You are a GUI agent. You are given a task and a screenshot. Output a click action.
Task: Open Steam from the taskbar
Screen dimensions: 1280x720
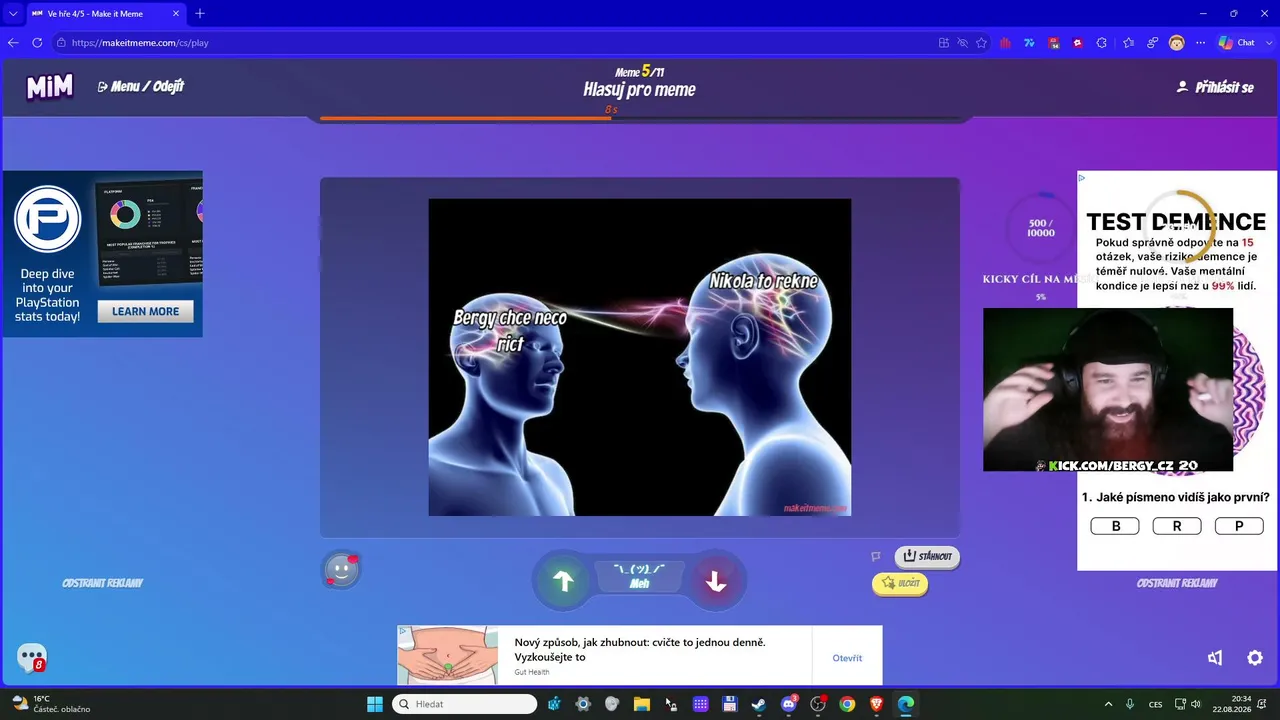click(759, 704)
